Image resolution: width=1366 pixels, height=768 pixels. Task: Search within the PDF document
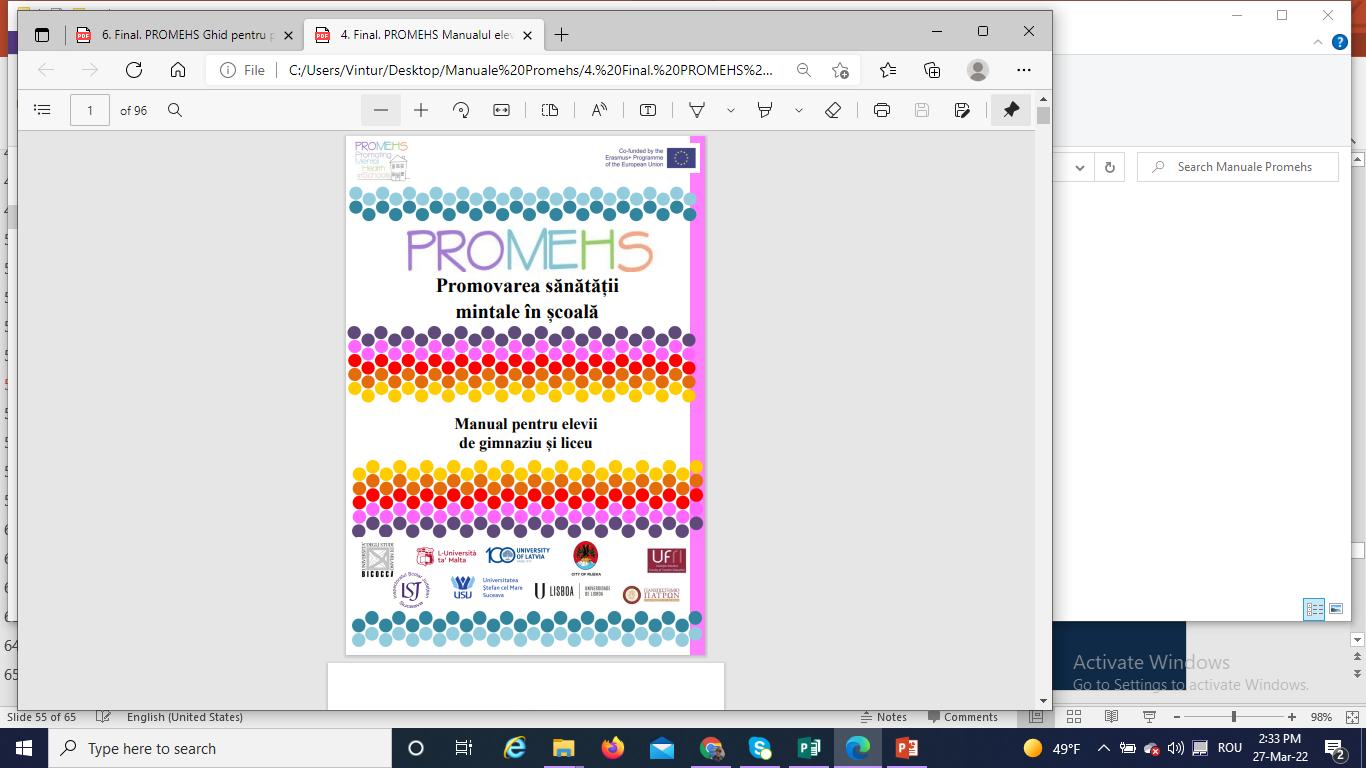[x=175, y=110]
